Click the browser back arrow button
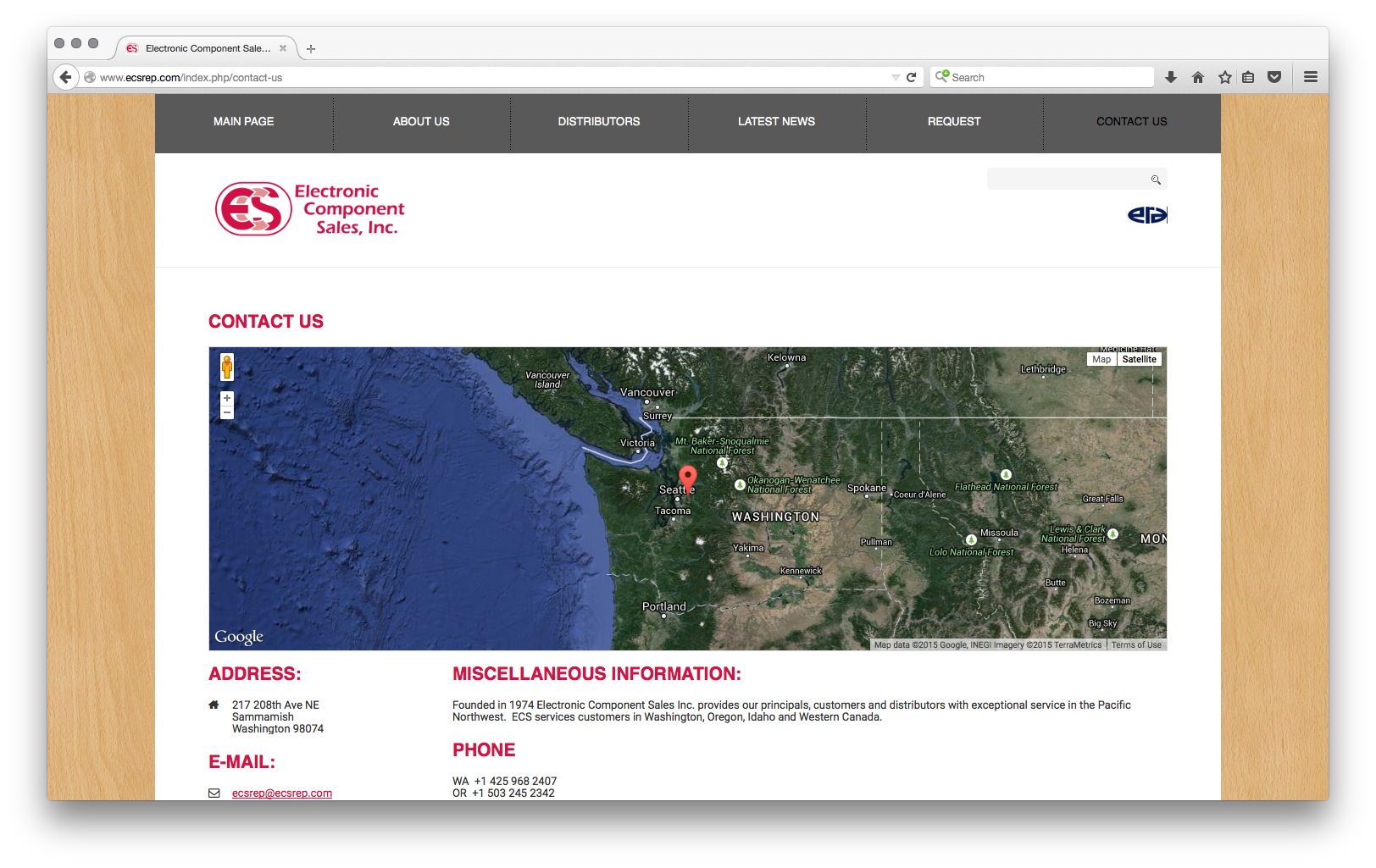Image resolution: width=1376 pixels, height=868 pixels. (x=66, y=77)
